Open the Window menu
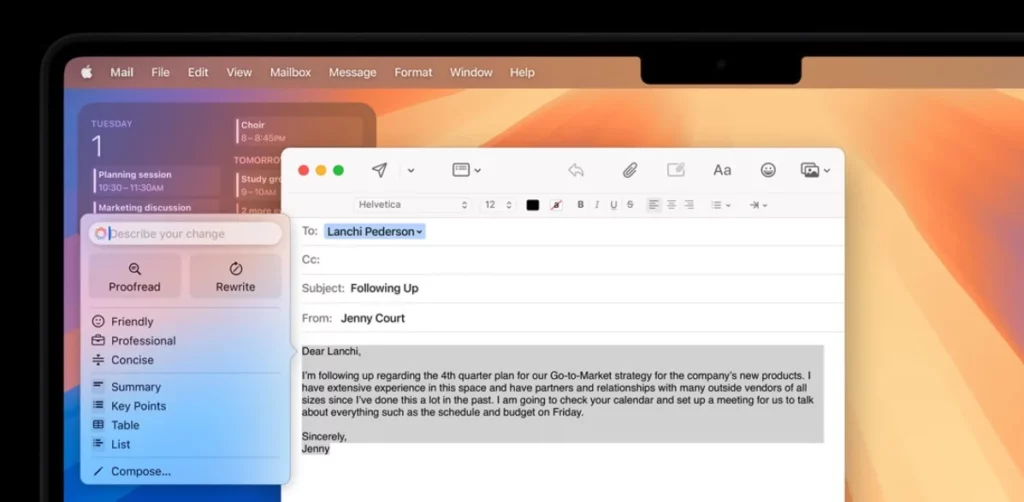The height and width of the screenshot is (502, 1024). point(471,72)
